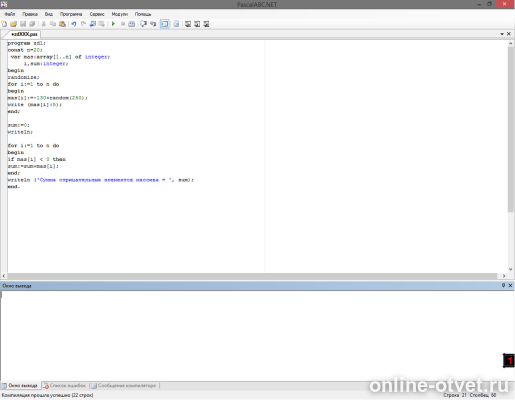The image size is (515, 400).
Task: Click the Stop program icon
Action: tap(123, 24)
